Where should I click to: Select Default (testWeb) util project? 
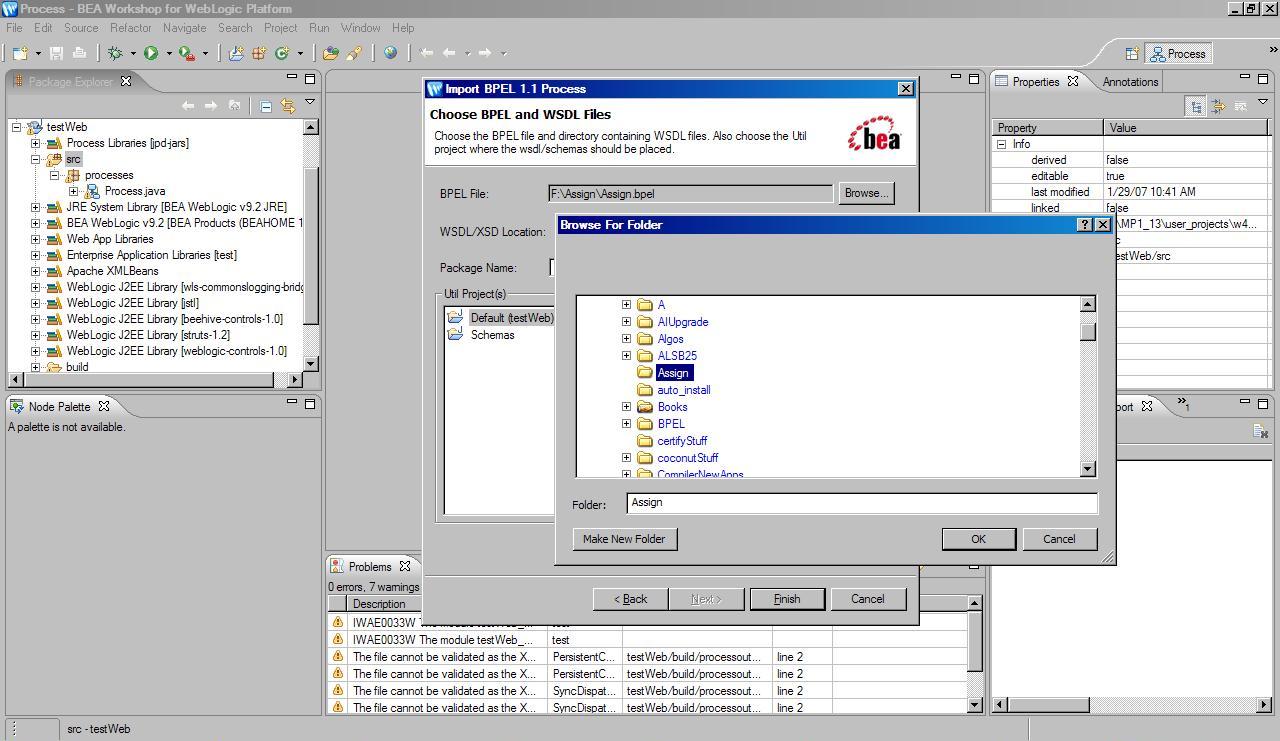511,318
